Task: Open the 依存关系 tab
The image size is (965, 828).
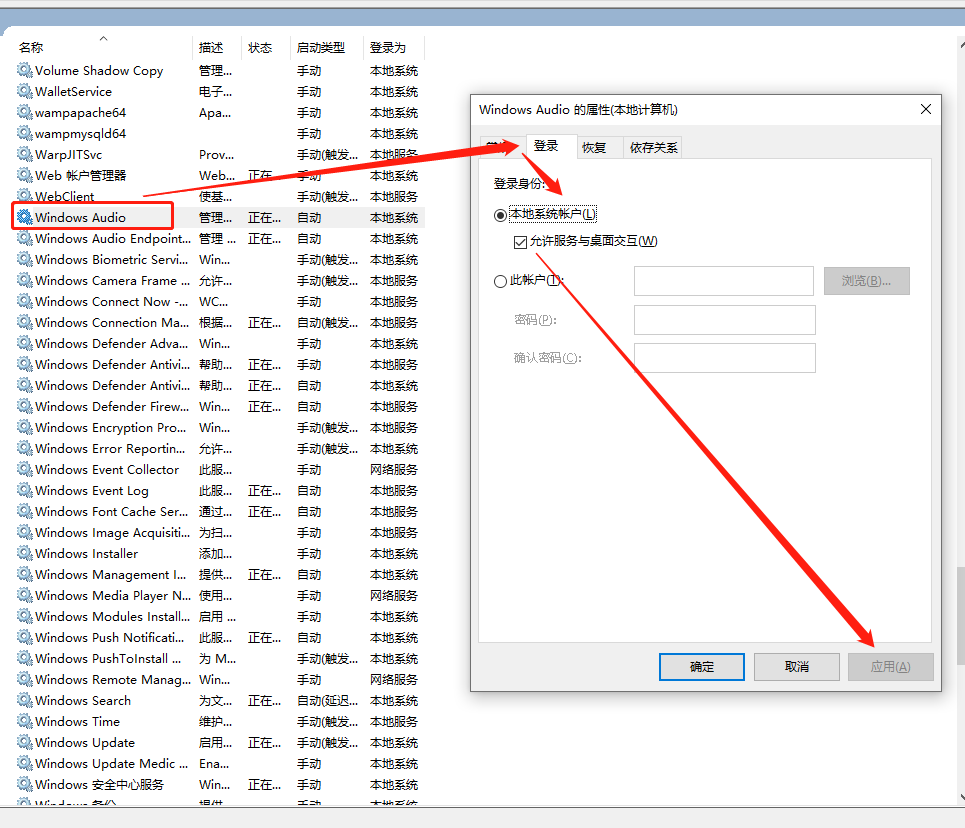Action: point(655,146)
